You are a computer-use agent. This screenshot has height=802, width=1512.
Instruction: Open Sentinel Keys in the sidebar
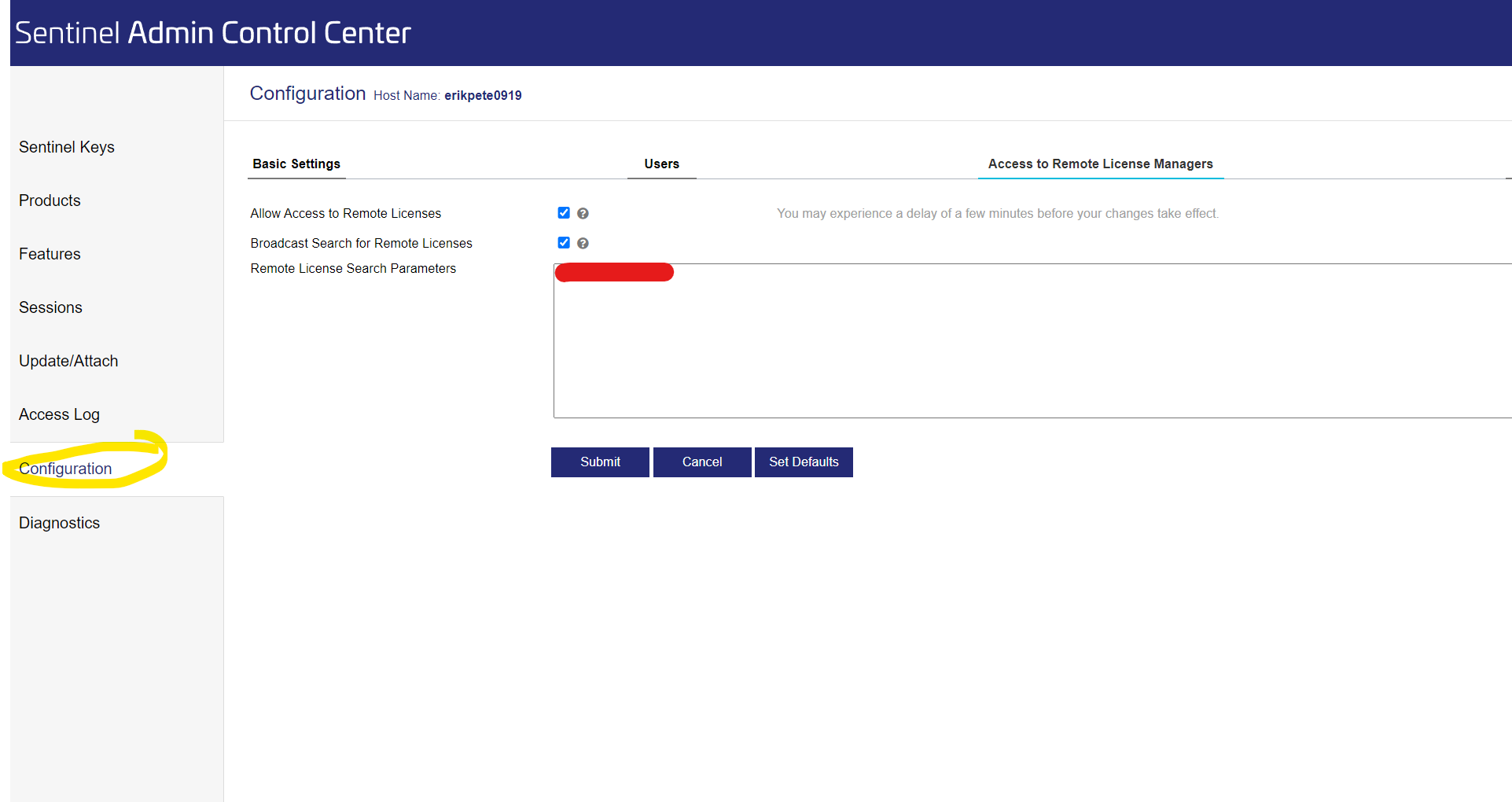67,147
